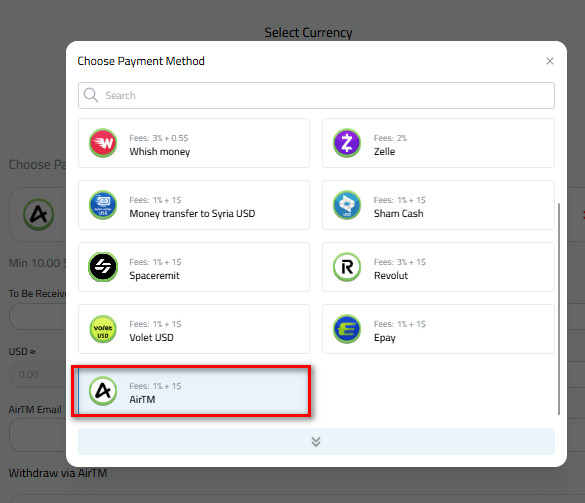This screenshot has height=503, width=585.
Task: Click the dialog's vertical scrollbar
Action: click(559, 309)
